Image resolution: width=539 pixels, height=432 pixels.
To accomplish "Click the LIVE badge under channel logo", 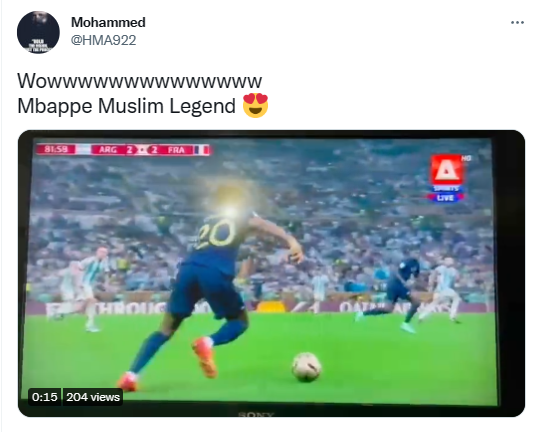I will 446,198.
